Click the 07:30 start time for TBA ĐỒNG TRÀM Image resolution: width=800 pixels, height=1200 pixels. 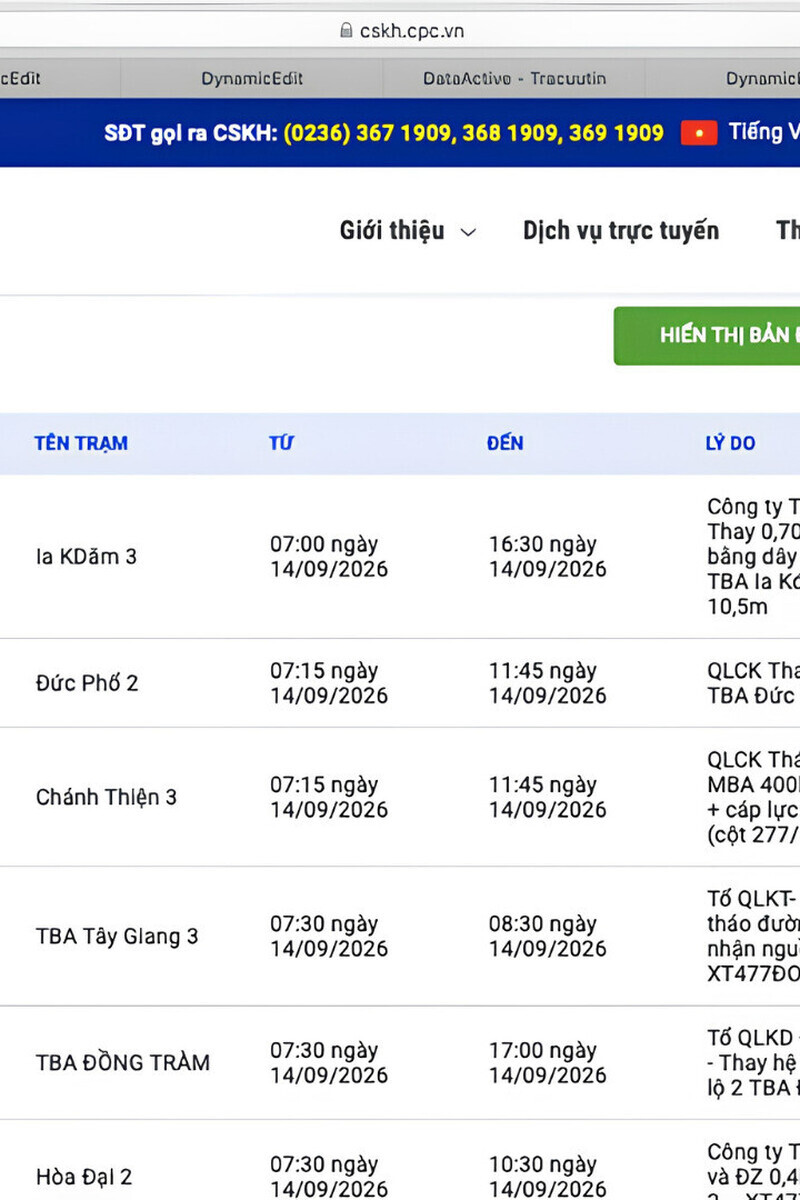[x=329, y=1063]
